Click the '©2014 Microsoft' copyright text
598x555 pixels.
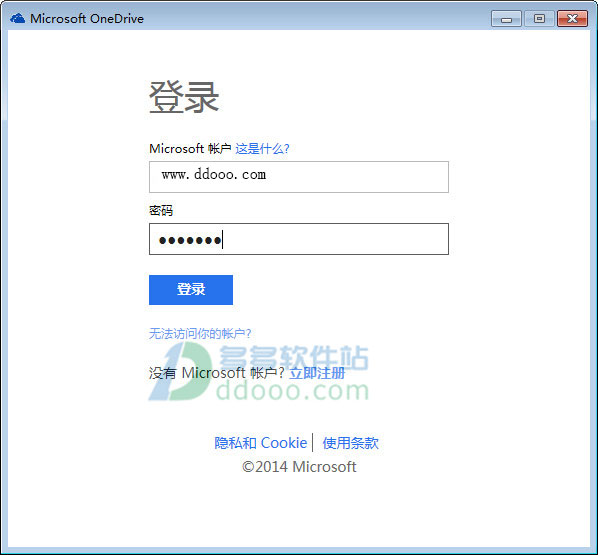(x=299, y=467)
